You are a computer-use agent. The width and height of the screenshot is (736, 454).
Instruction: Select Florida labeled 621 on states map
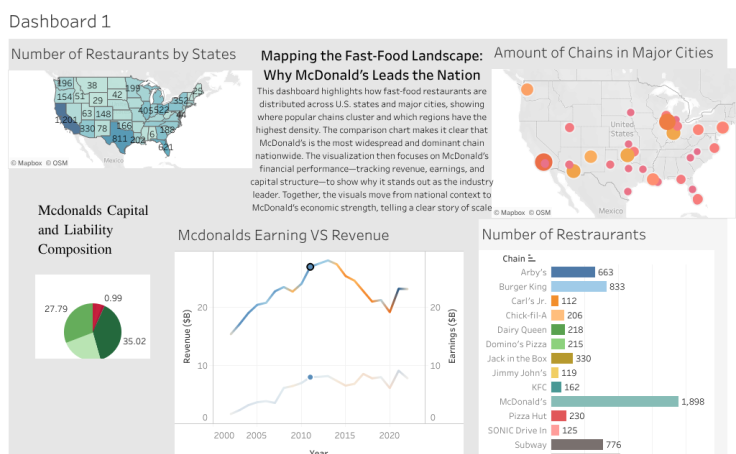164,145
